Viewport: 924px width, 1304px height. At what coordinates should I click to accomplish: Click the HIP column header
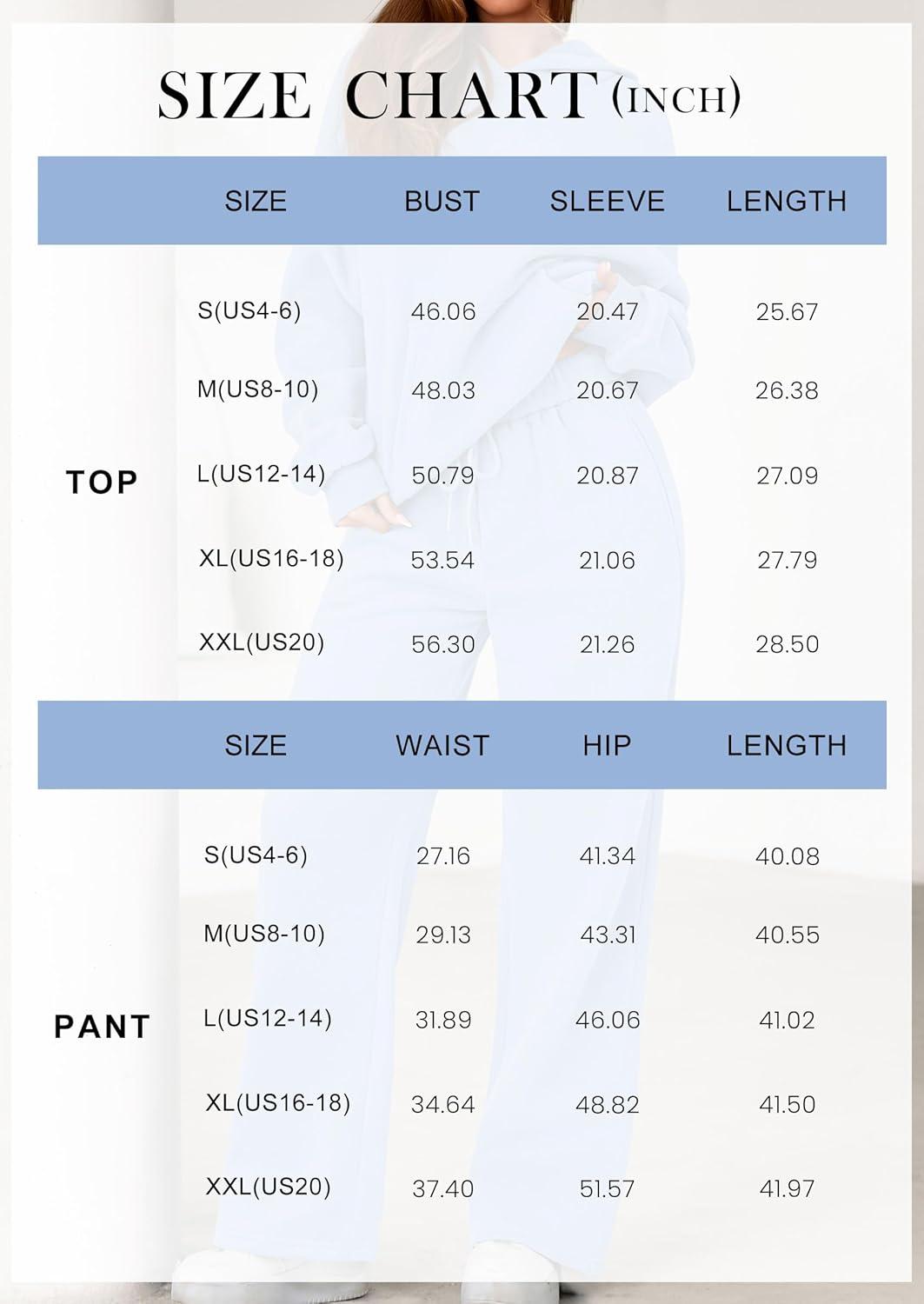(x=607, y=745)
